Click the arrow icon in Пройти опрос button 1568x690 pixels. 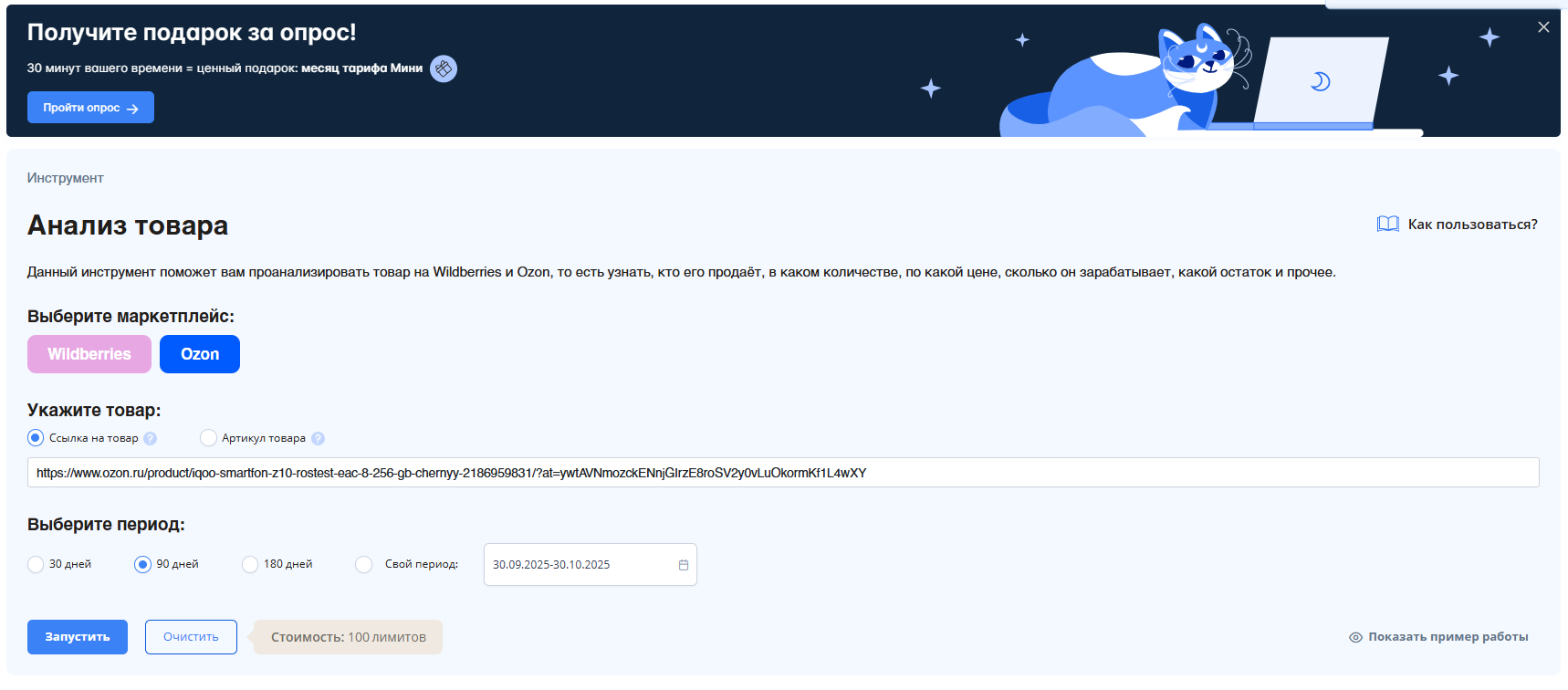(x=132, y=109)
